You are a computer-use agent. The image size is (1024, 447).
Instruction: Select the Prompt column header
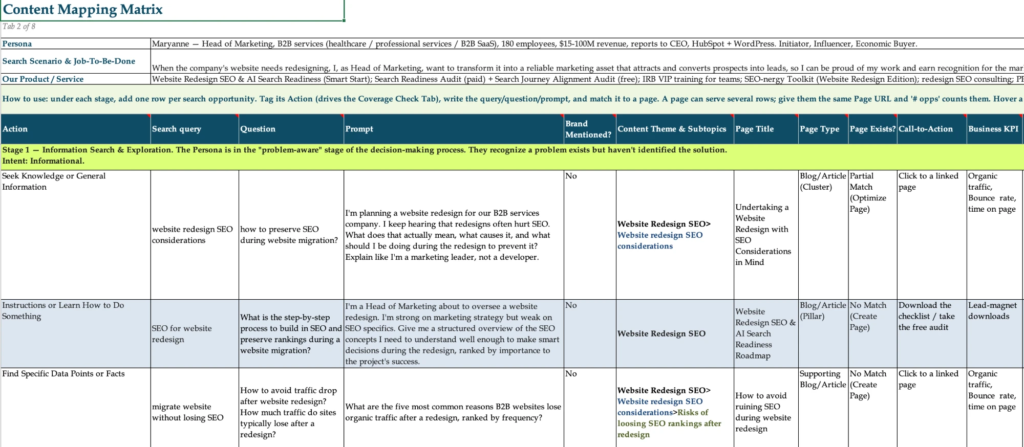tap(454, 129)
